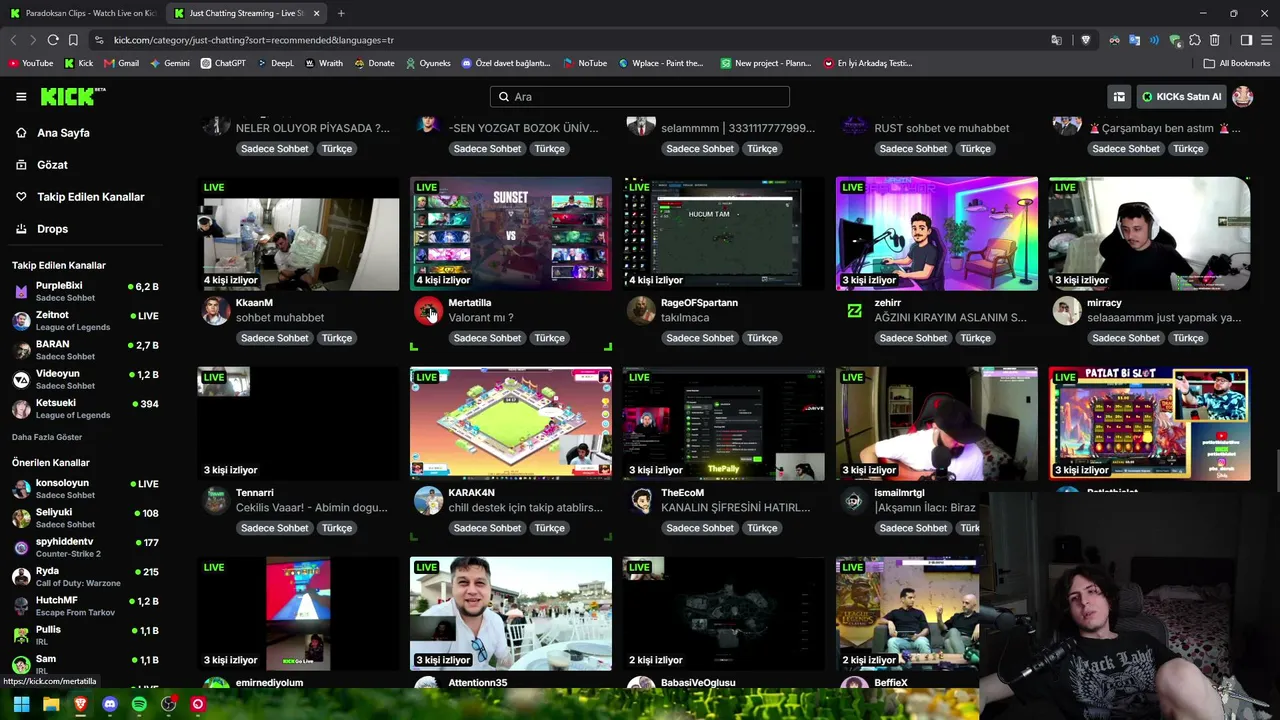Open Ryda's Call of Duty: Warzone channel
The height and width of the screenshot is (720, 1280).
pos(85,576)
